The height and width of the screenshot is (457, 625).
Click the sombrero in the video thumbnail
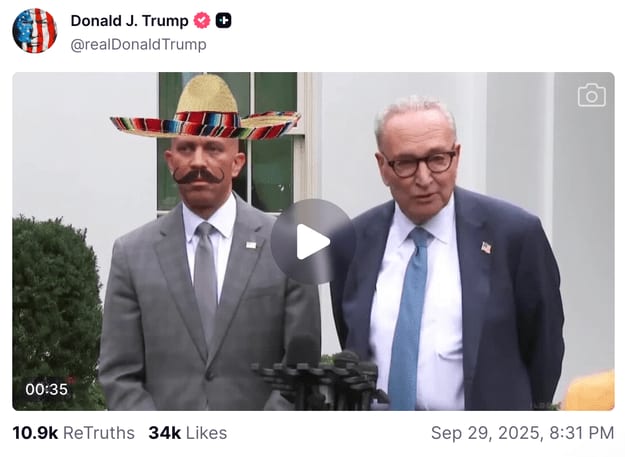click(x=207, y=110)
